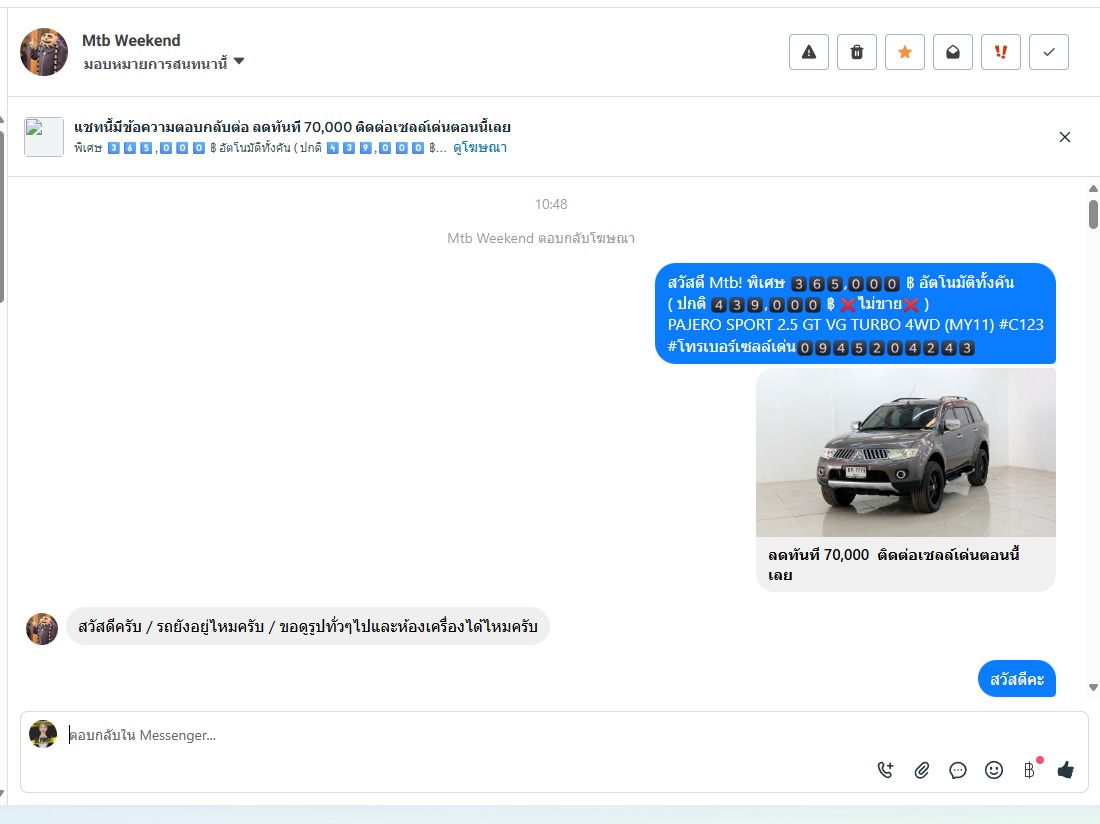Open the ดูโฆษณา link

[480, 147]
